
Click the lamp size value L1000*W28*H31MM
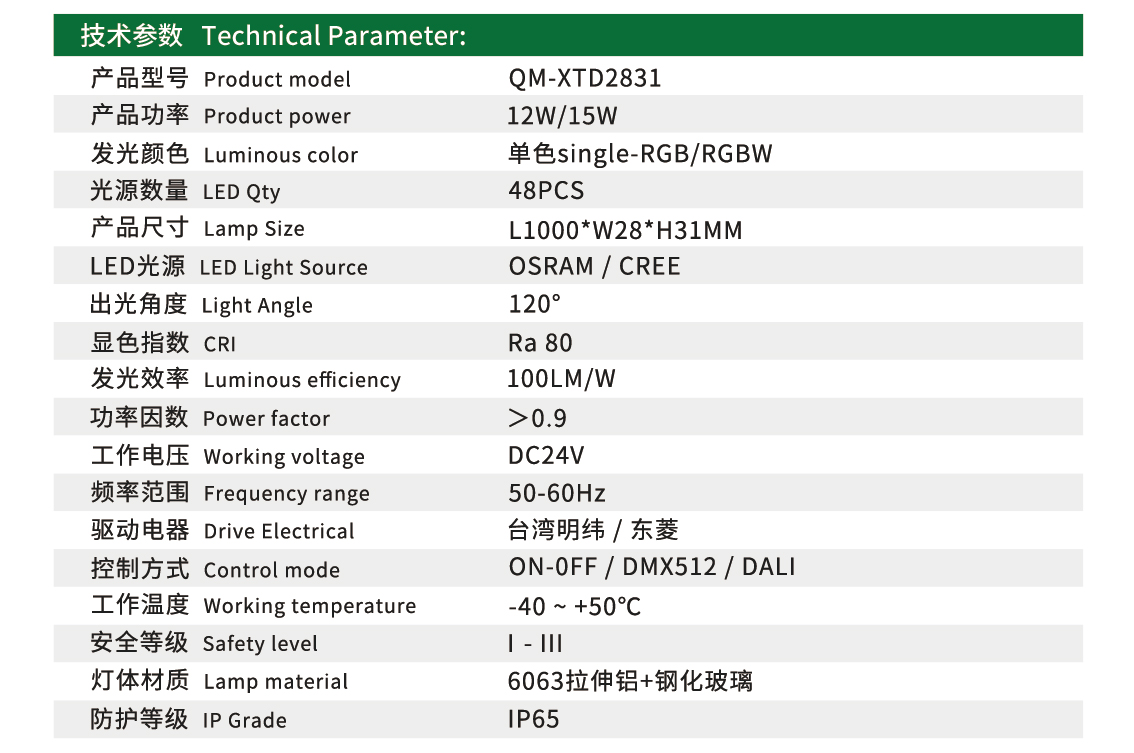[x=625, y=230]
